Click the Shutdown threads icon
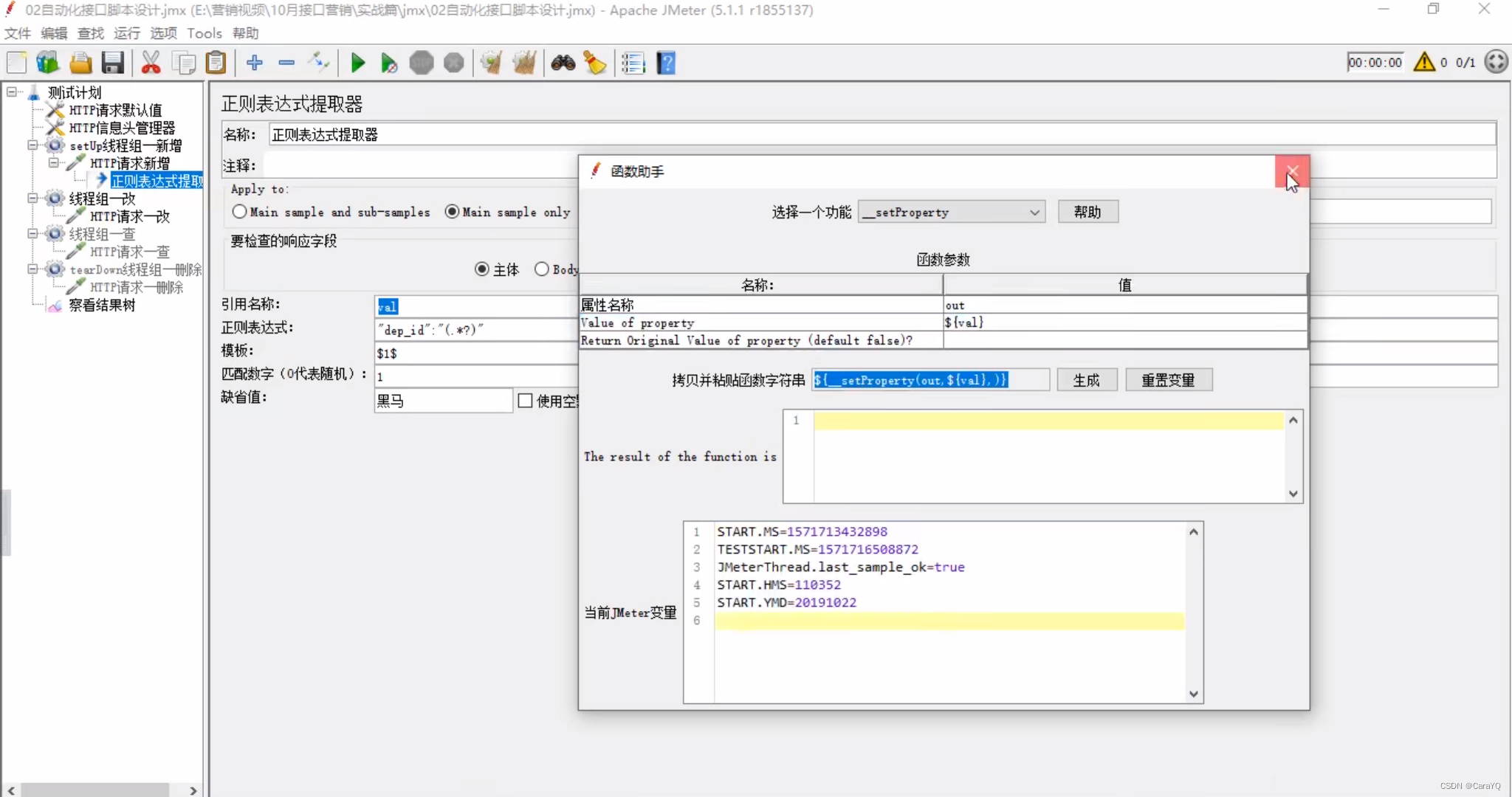 click(x=454, y=63)
